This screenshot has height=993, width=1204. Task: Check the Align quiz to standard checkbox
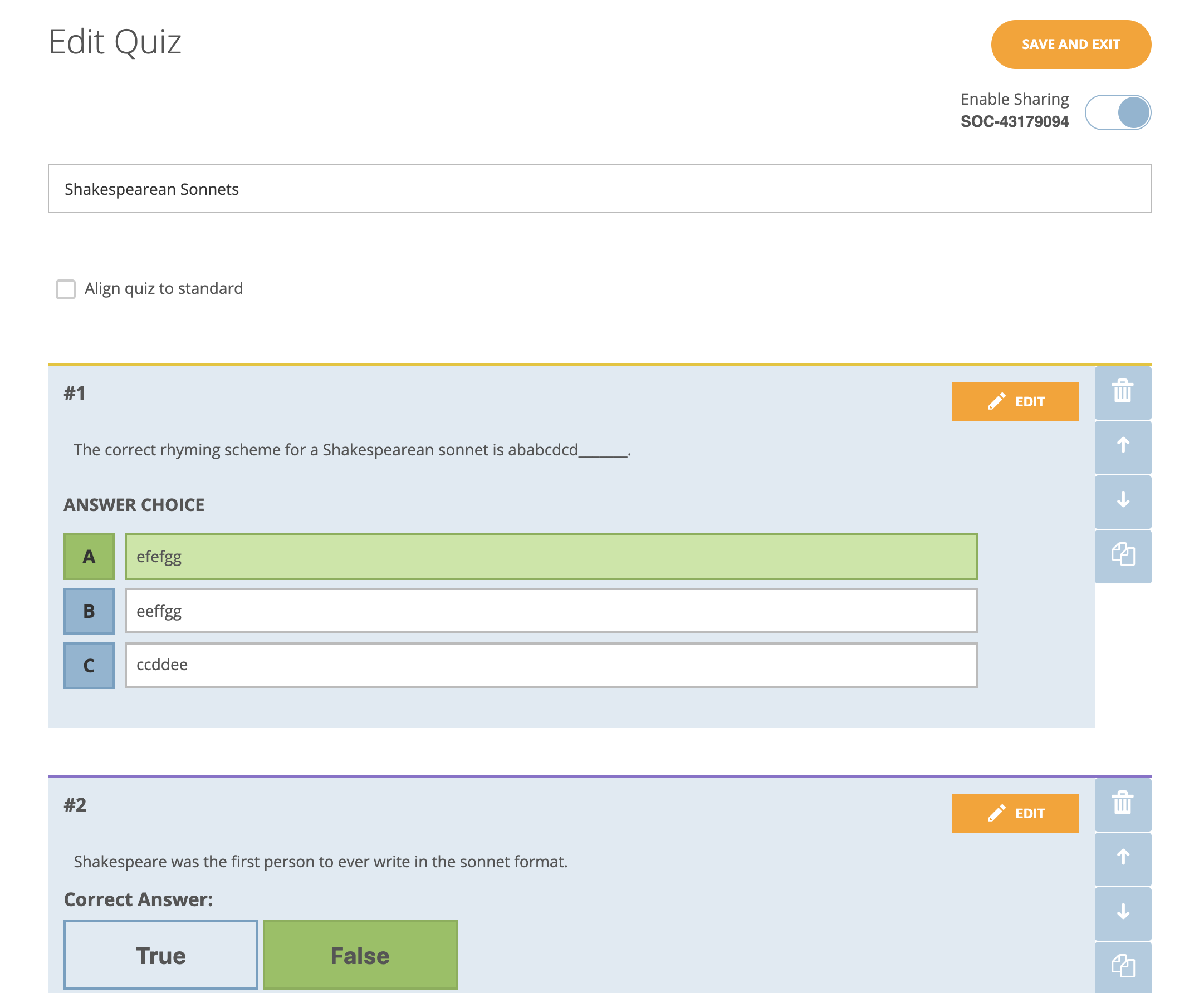tap(66, 289)
